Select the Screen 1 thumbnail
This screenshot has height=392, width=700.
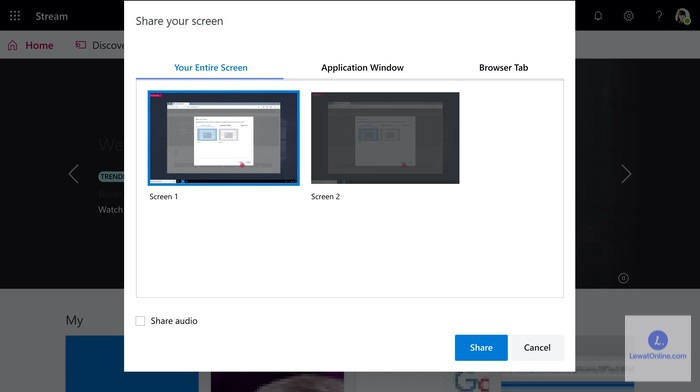pyautogui.click(x=224, y=138)
